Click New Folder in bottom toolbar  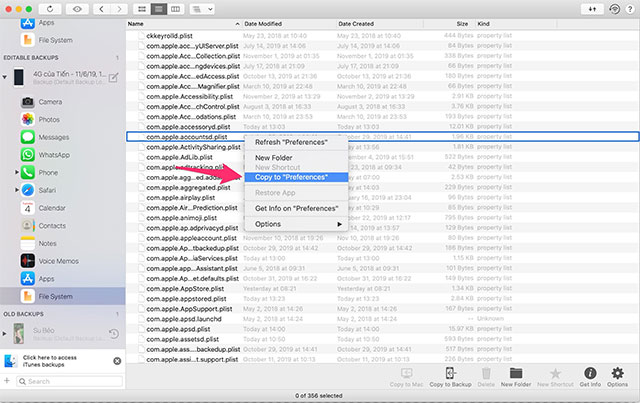[x=516, y=376]
